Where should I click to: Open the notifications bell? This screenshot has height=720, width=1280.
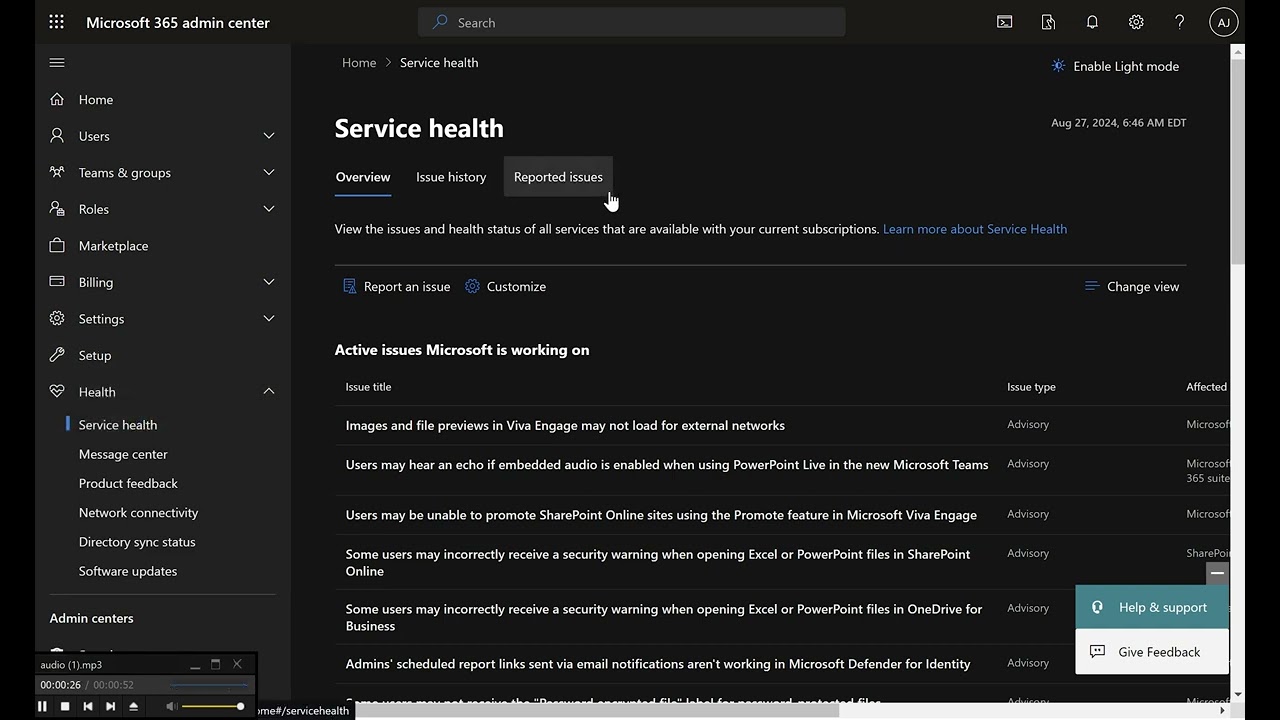click(1092, 22)
